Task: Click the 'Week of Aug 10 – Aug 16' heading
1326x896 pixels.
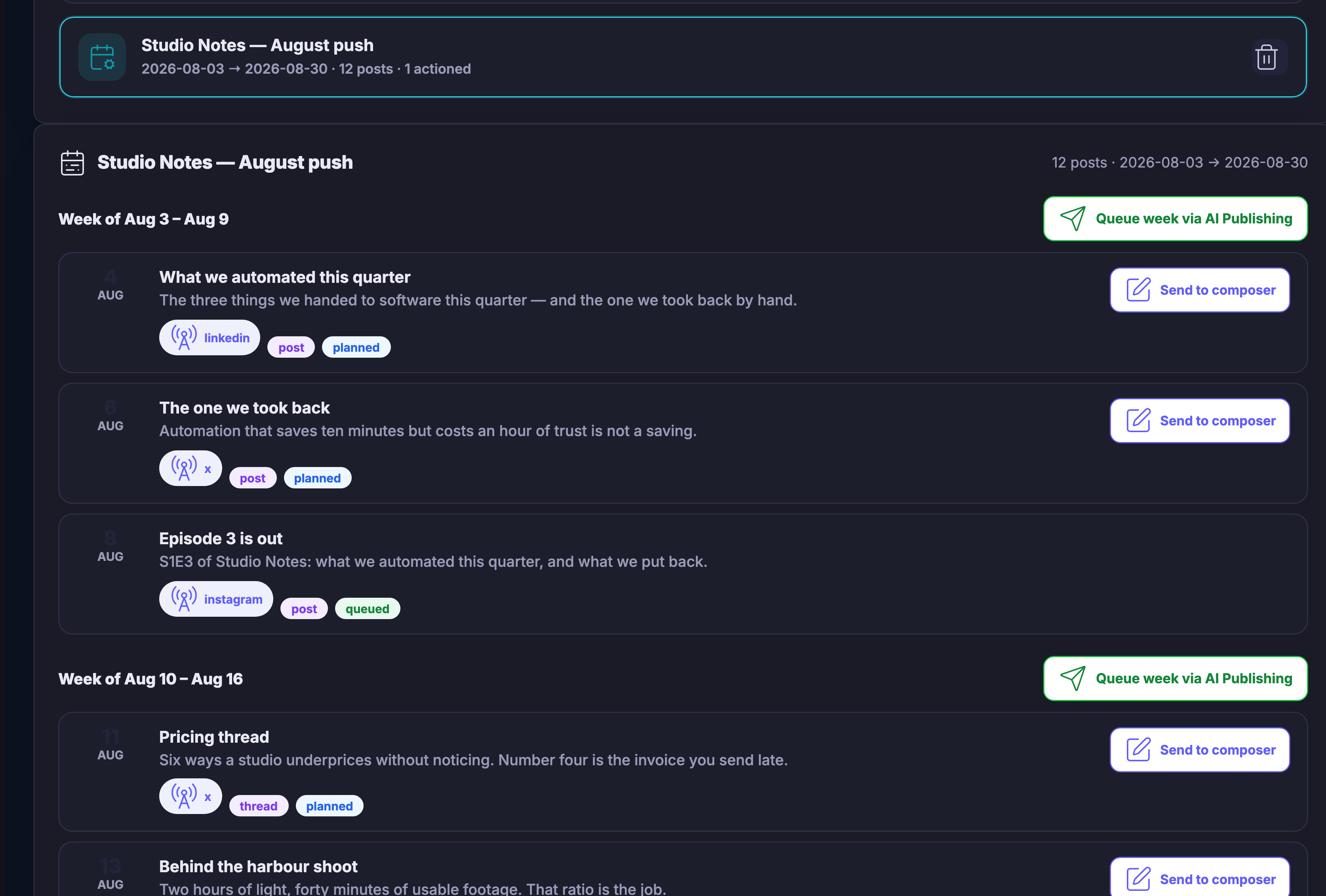Action: 151,679
